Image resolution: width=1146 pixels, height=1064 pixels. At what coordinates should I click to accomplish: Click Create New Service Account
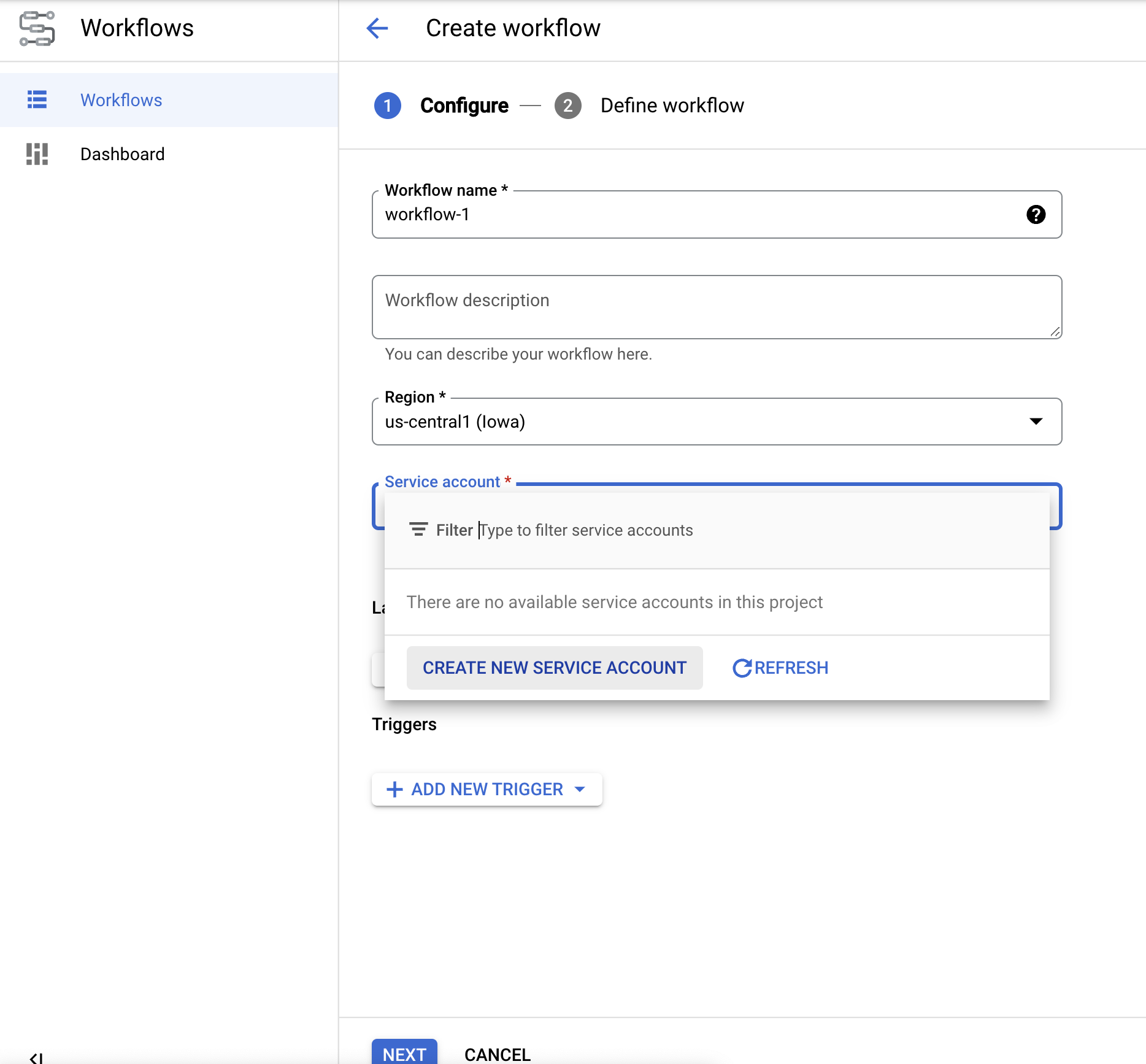point(554,668)
